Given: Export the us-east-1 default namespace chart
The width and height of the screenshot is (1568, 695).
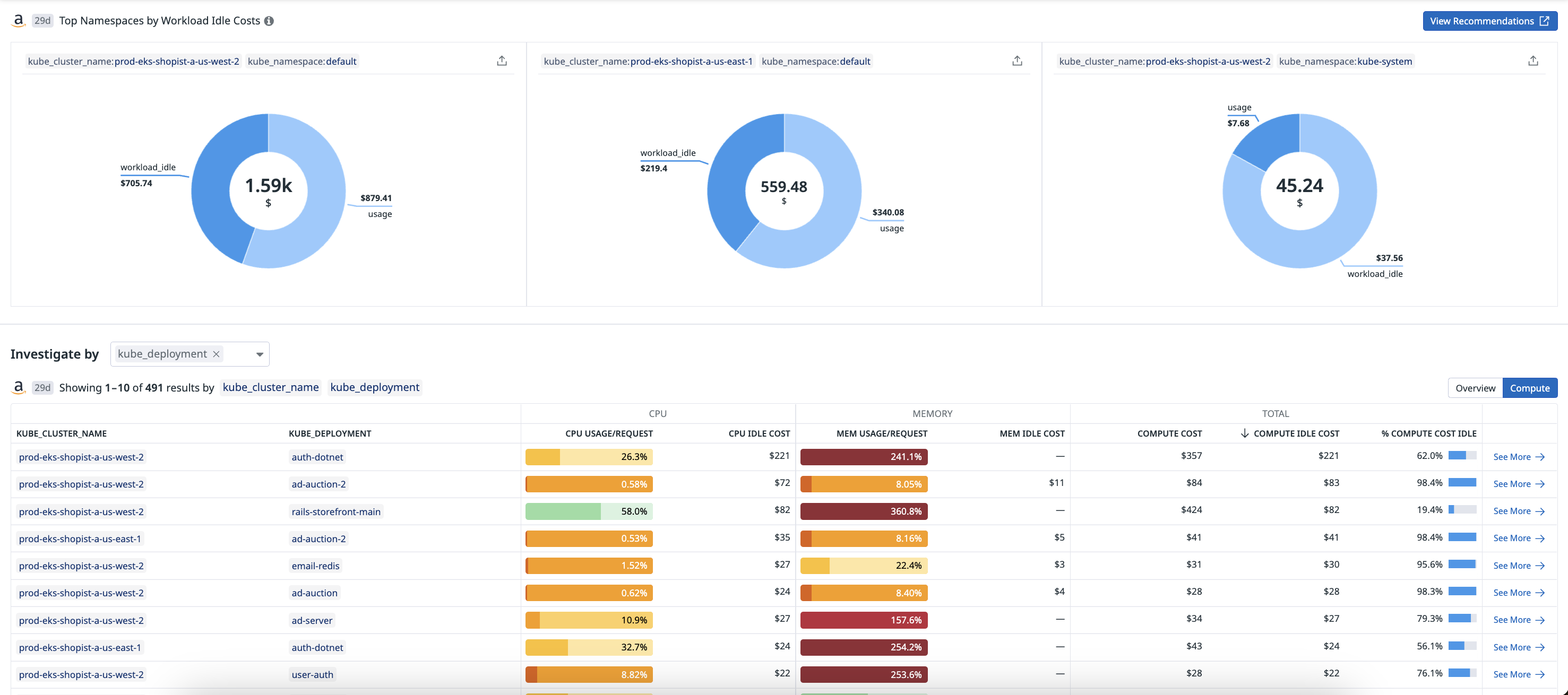Looking at the screenshot, I should click(1017, 61).
